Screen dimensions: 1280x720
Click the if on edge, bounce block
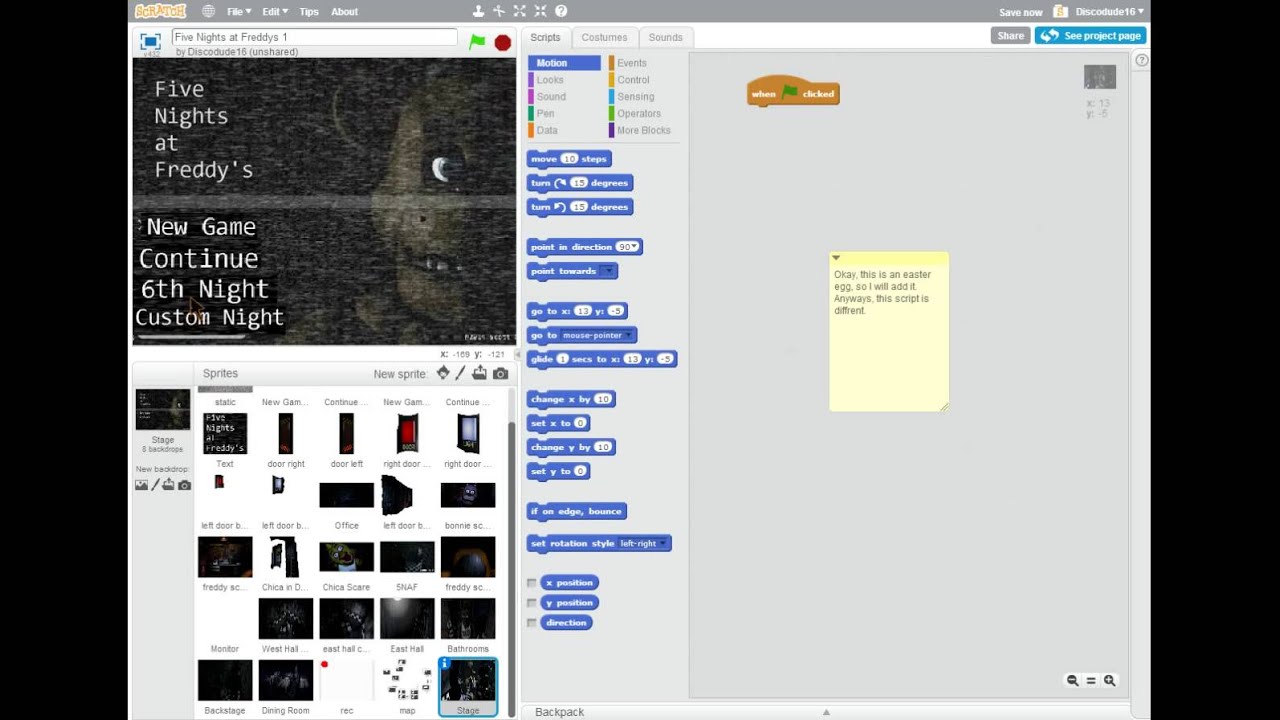576,511
